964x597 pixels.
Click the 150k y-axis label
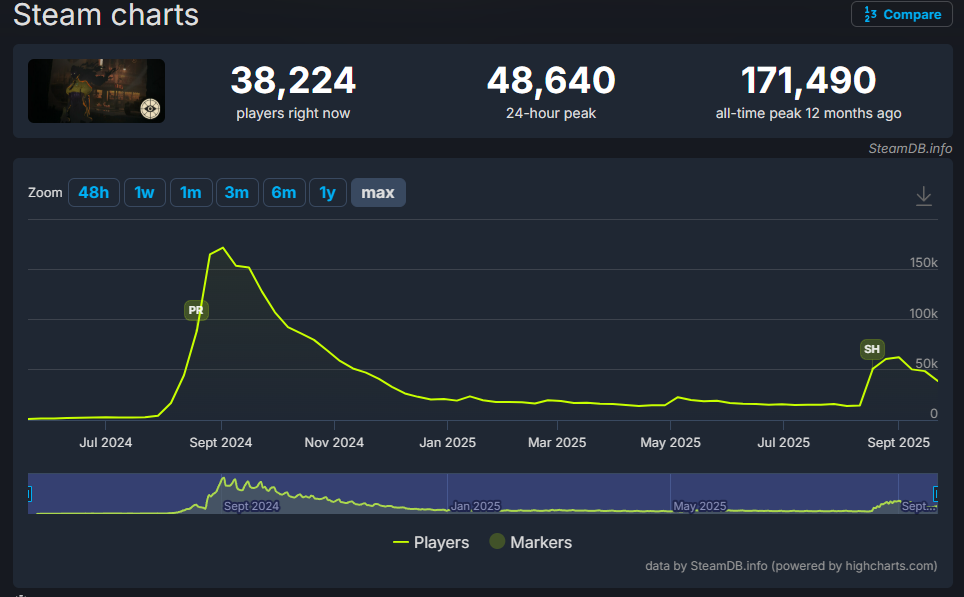(923, 263)
